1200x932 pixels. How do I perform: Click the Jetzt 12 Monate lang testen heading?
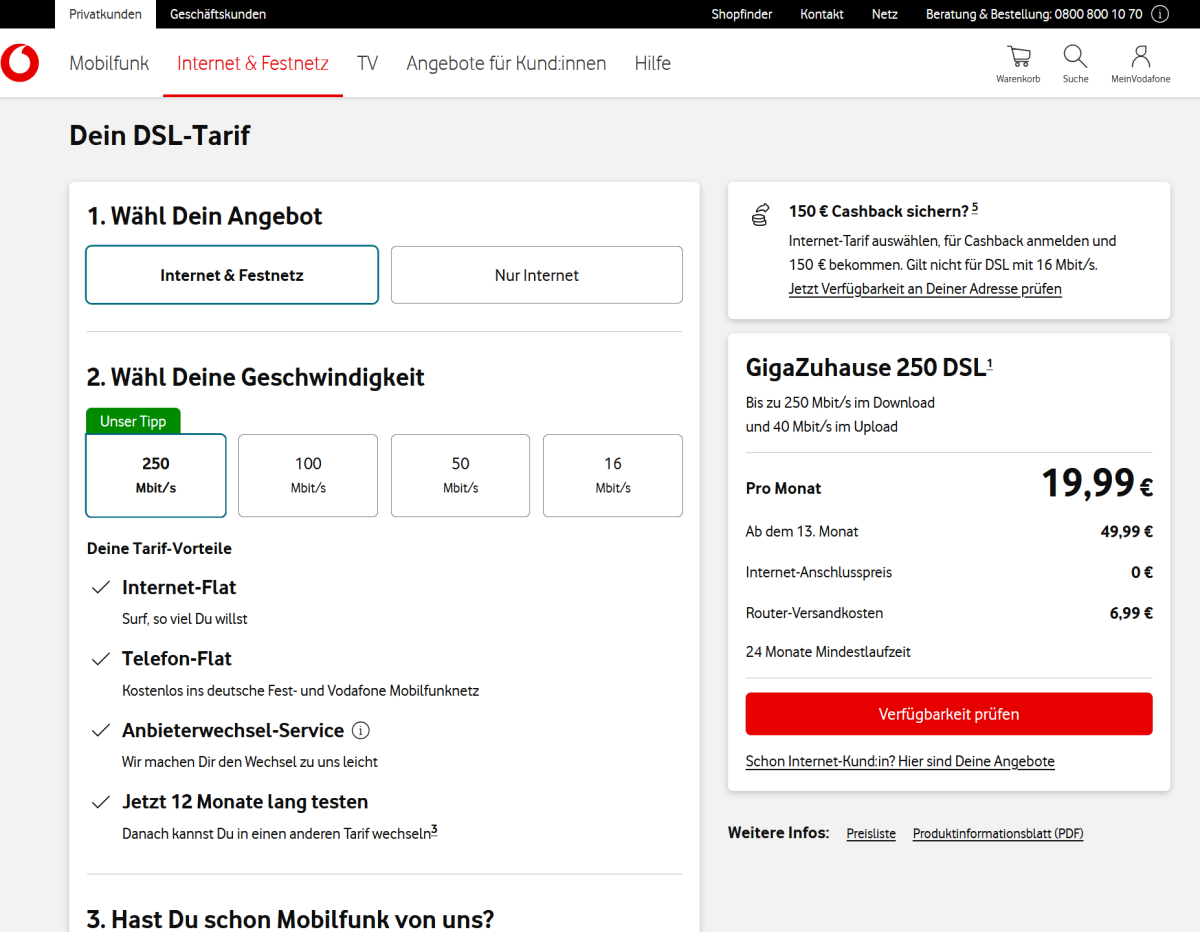[245, 802]
